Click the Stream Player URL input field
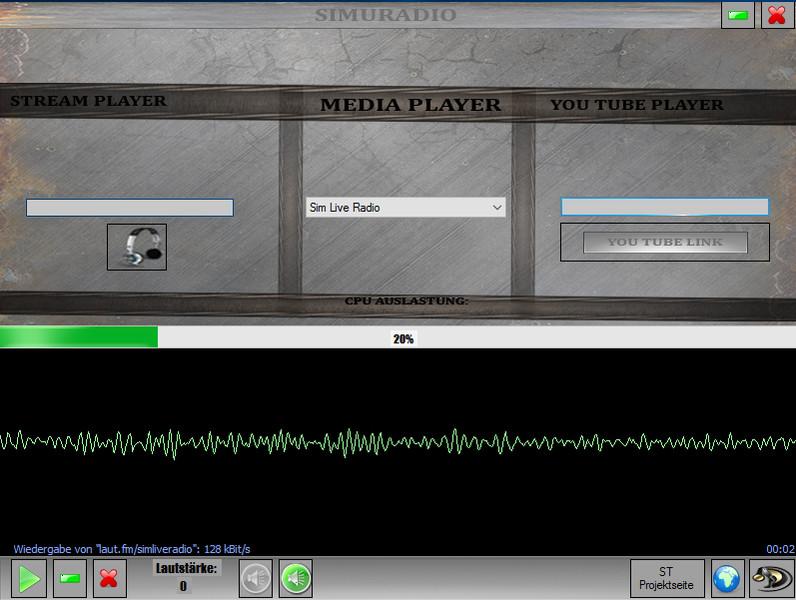796x600 pixels. [x=129, y=208]
